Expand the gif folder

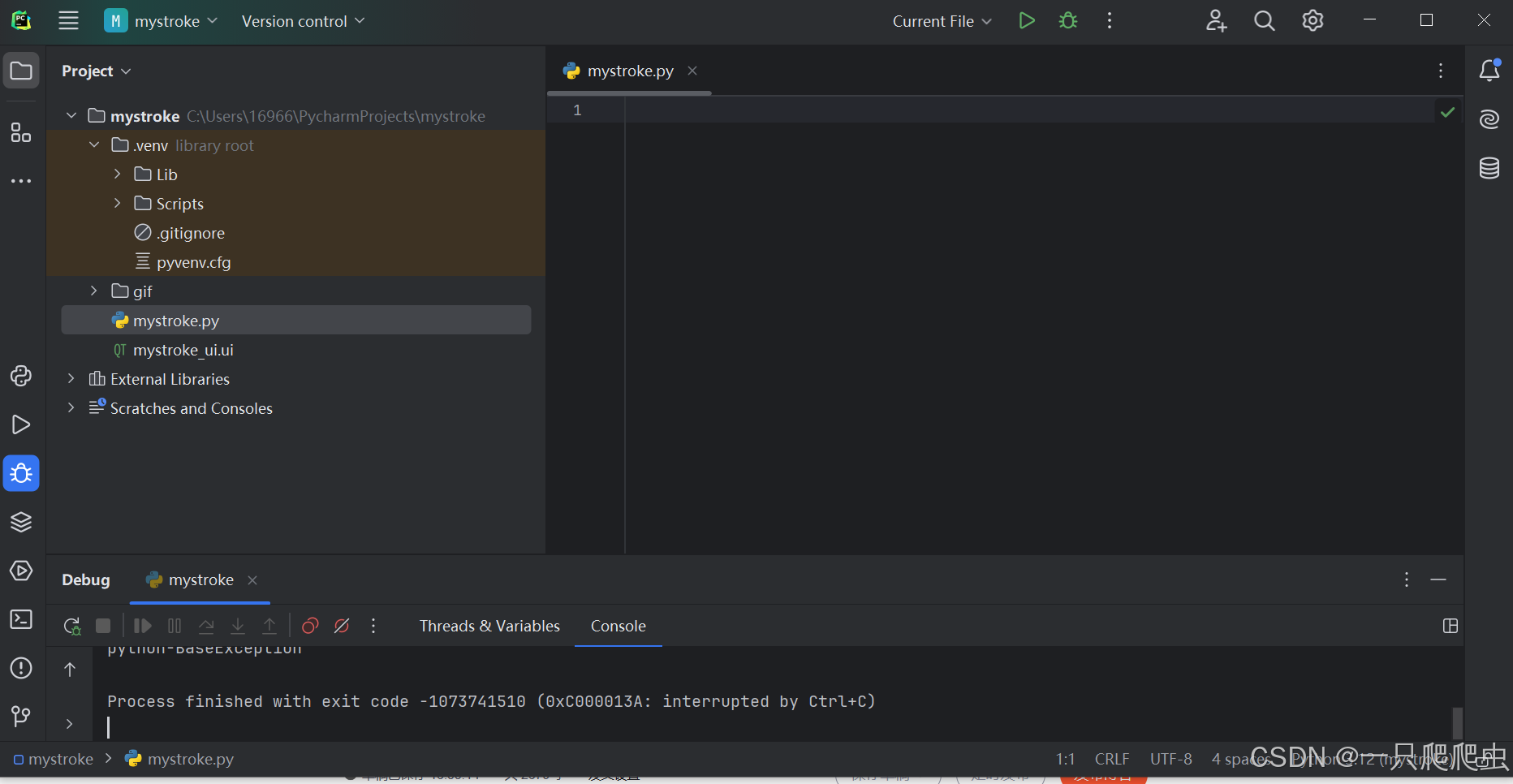point(94,291)
